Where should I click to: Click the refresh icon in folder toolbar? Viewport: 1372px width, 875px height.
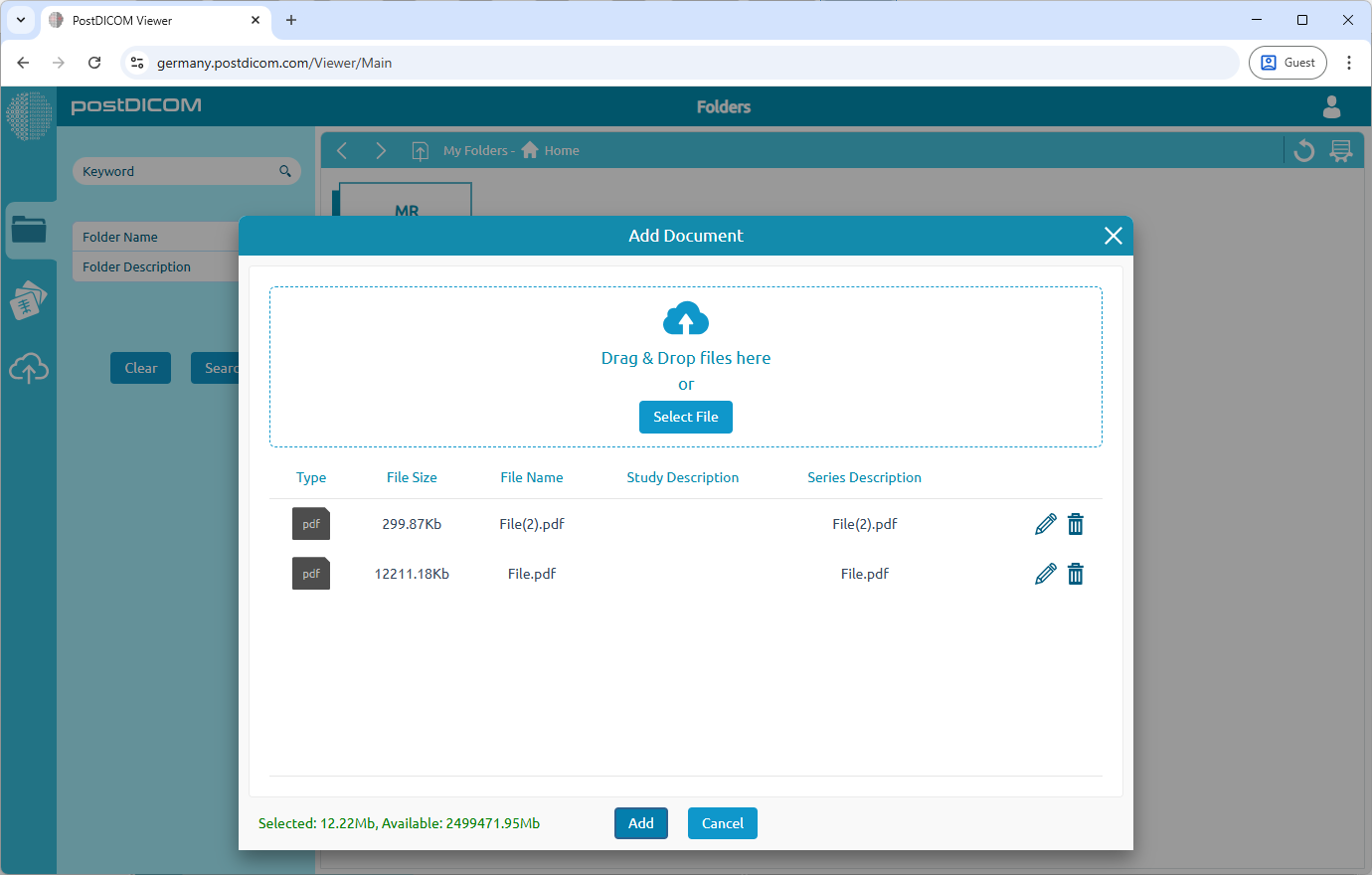1304,151
